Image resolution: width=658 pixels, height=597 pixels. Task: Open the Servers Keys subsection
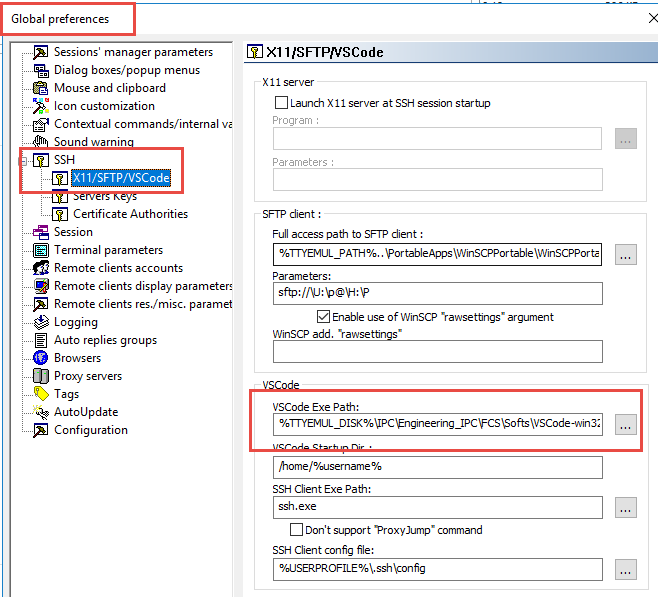[105, 196]
